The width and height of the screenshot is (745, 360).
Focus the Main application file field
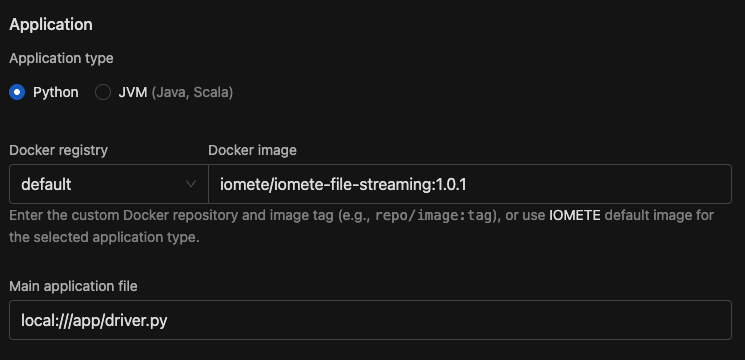[x=370, y=320]
